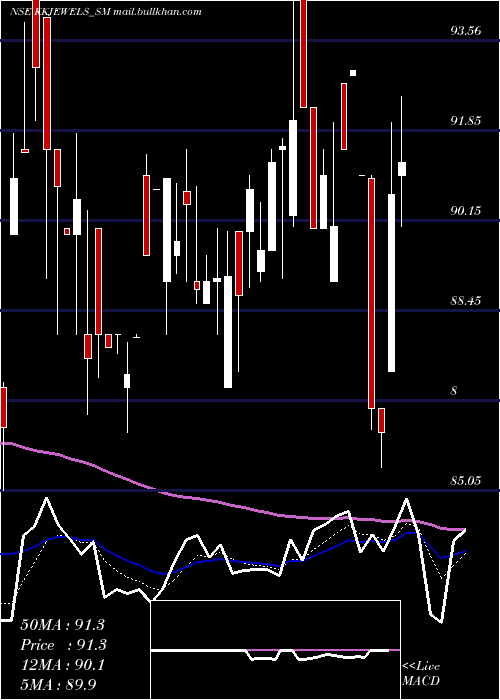
Task: Click the 12MA : 90.1 readout
Action: pyautogui.click(x=62, y=665)
